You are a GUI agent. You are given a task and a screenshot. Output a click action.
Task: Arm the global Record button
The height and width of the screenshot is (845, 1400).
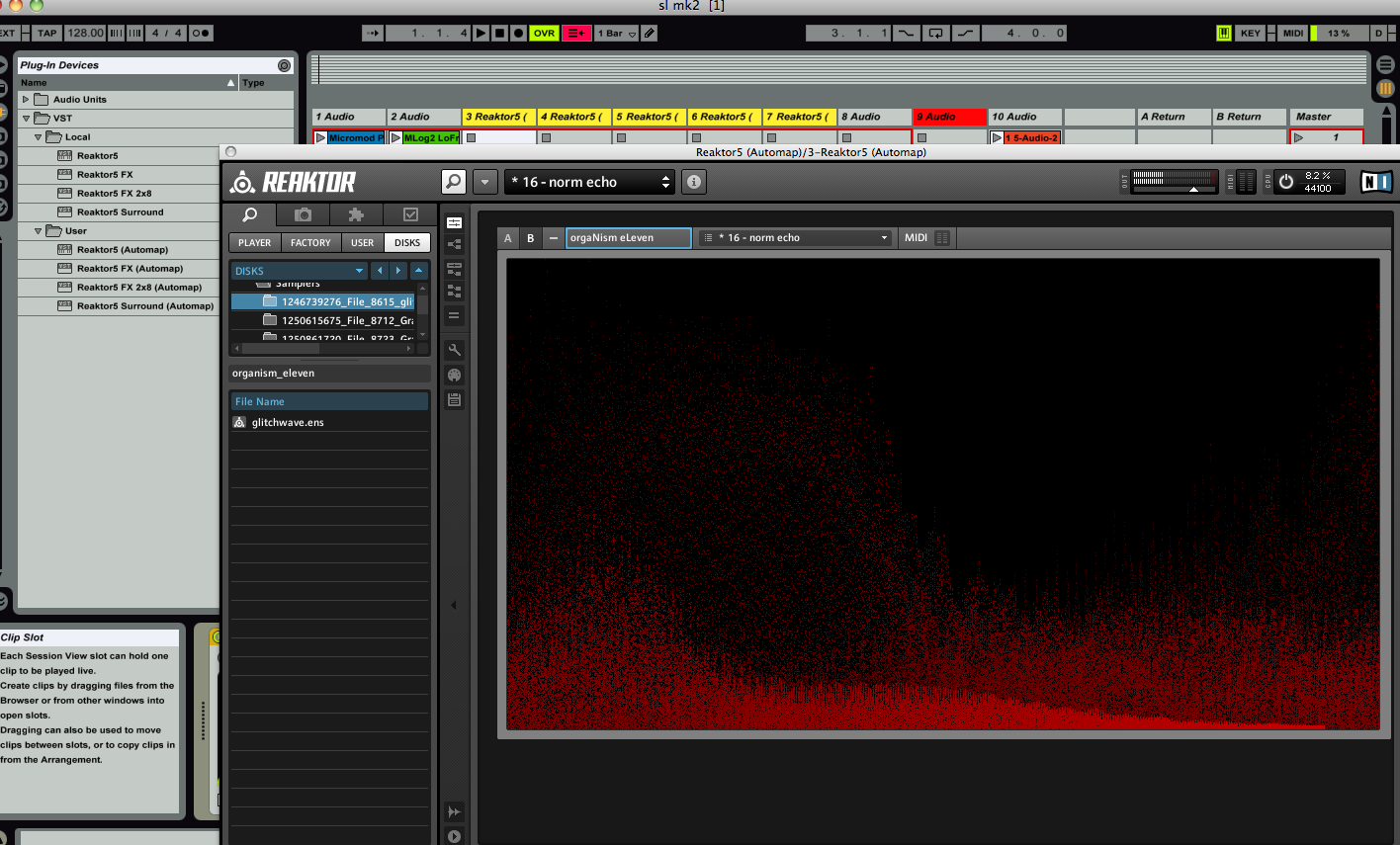click(x=518, y=33)
